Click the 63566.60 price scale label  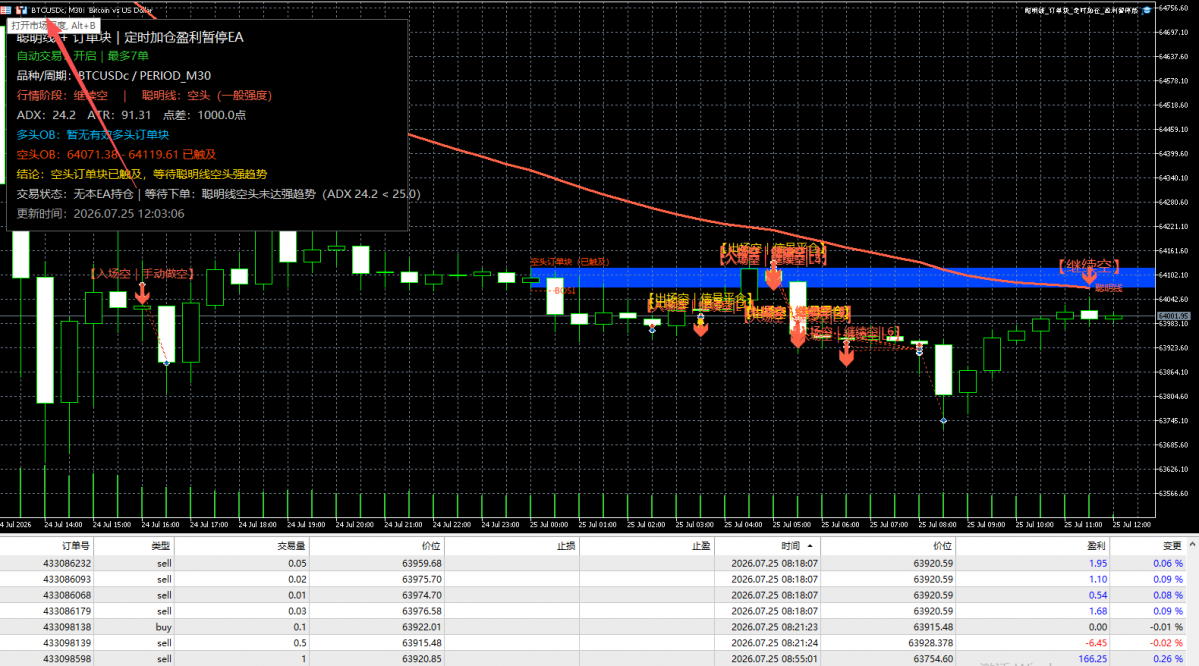click(1174, 493)
